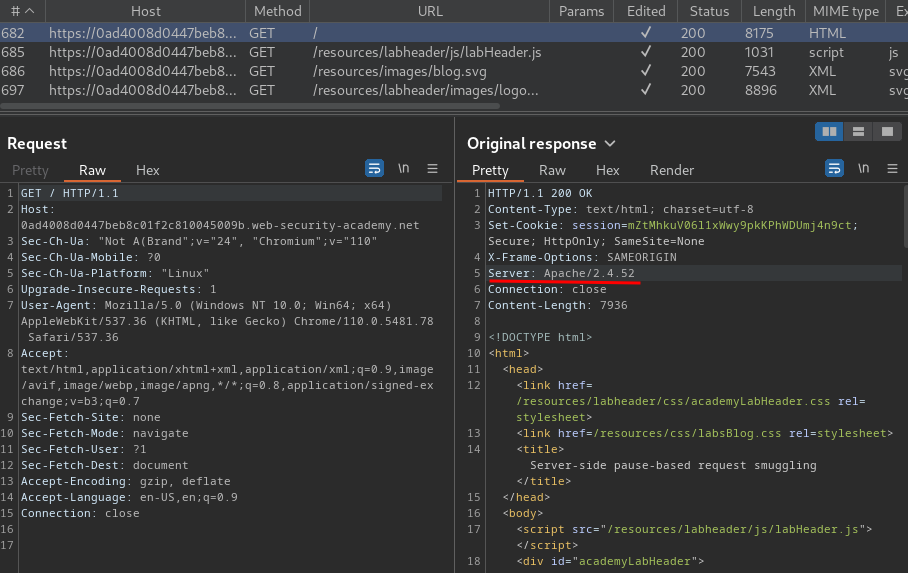Sort history by Params column header
Screen dimensions: 908x573
581,11
